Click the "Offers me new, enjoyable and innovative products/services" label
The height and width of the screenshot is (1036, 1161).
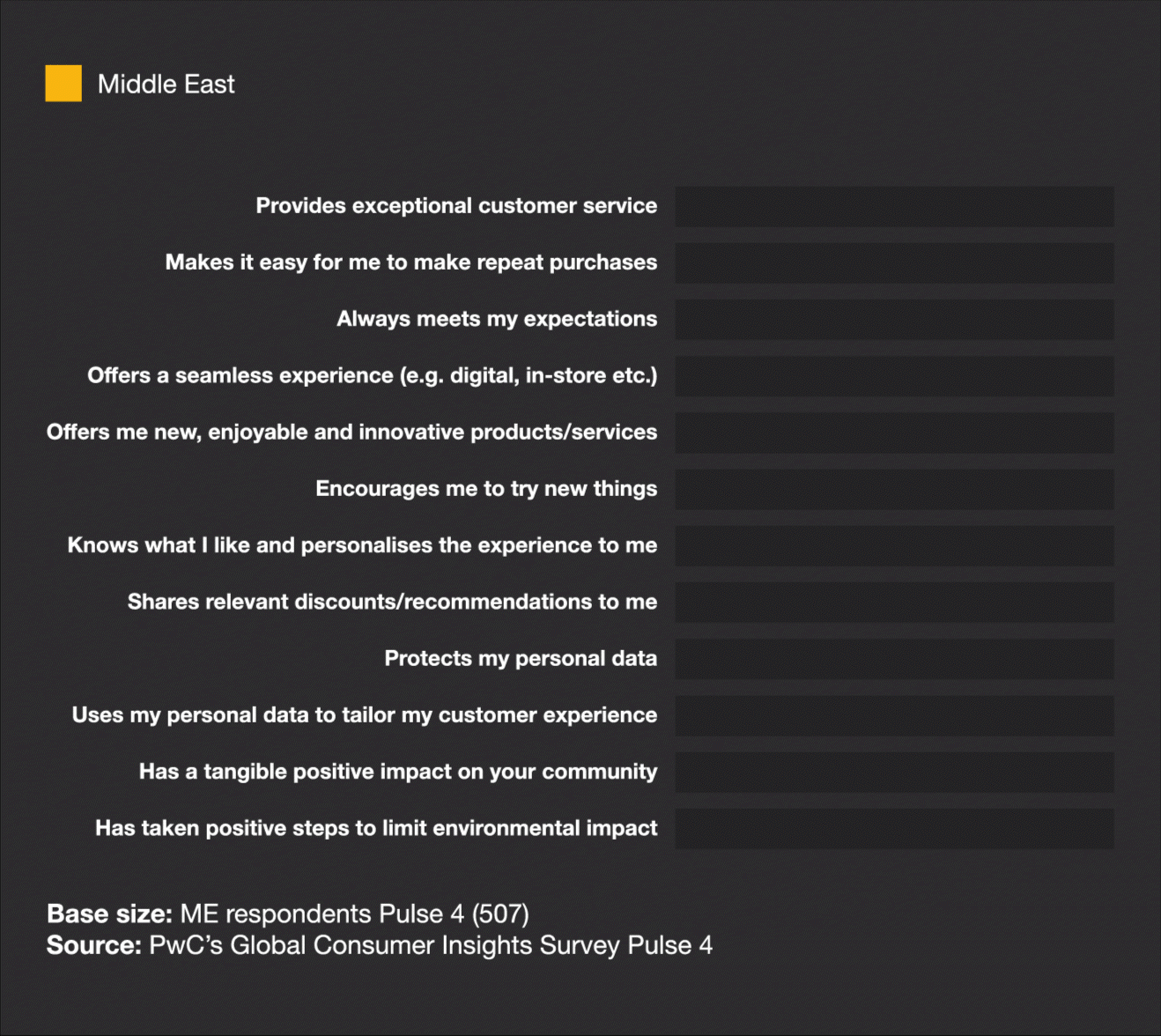[351, 432]
